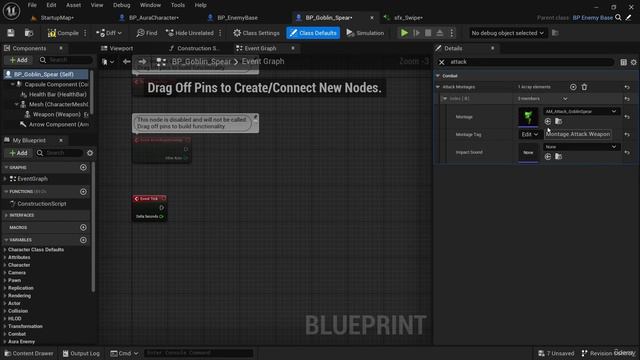Play the level in editor
This screenshot has width=640, height=360.
point(404,33)
